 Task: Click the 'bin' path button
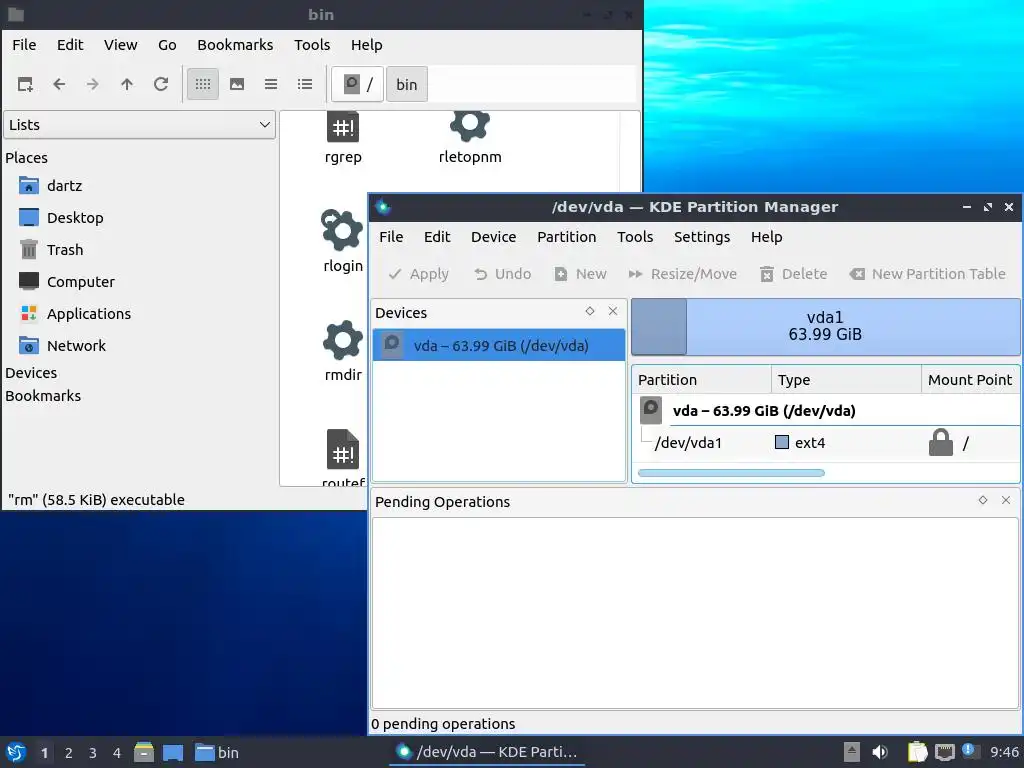click(x=407, y=84)
